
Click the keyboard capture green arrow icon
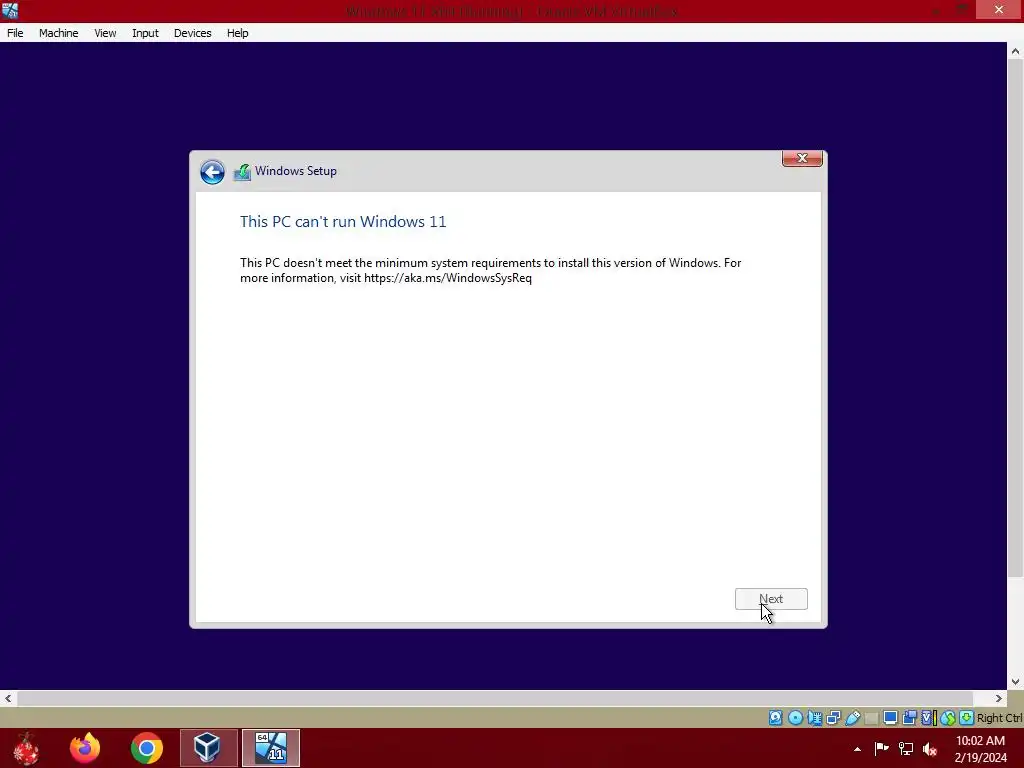pos(967,718)
